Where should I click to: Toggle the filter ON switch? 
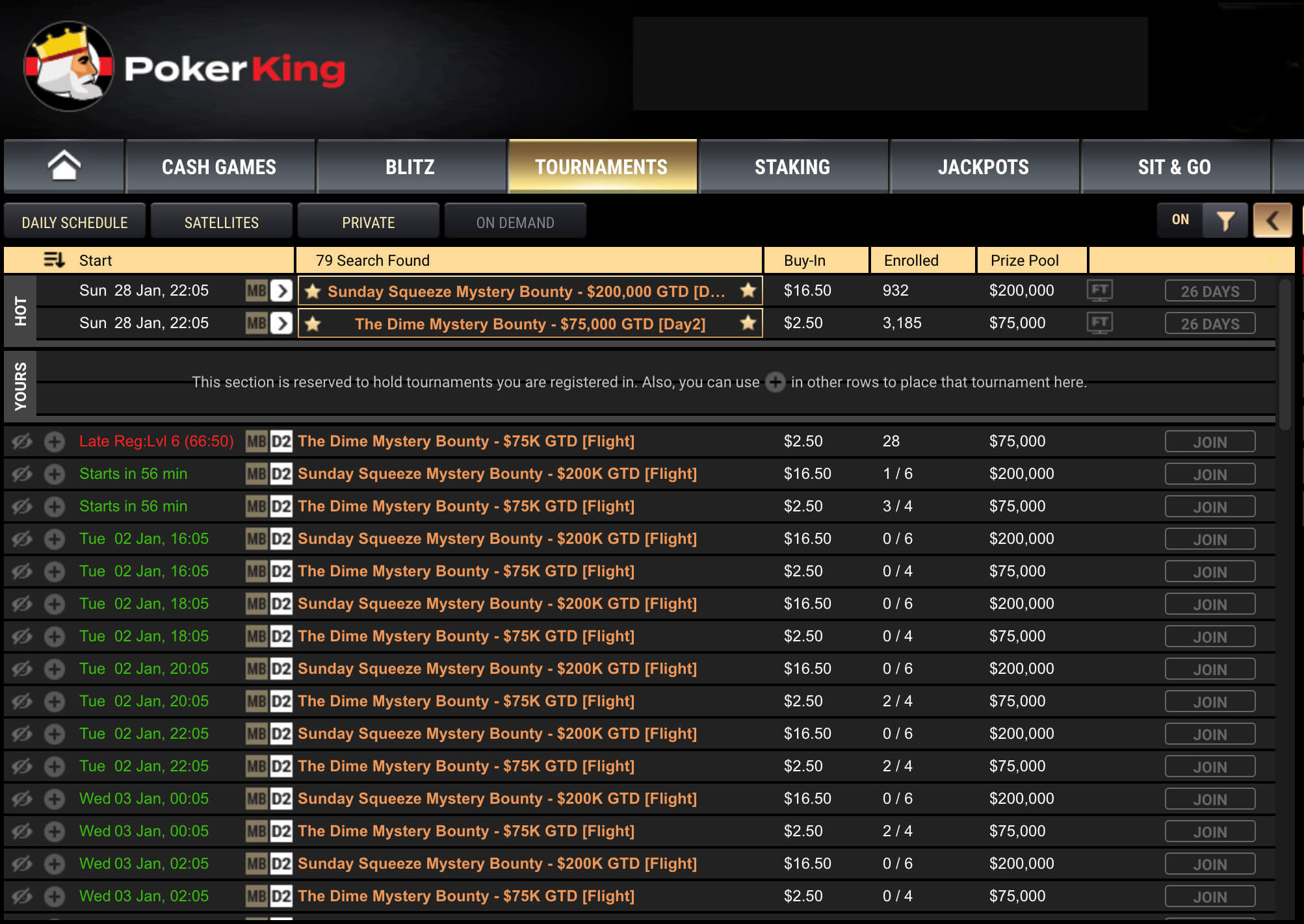click(1180, 220)
